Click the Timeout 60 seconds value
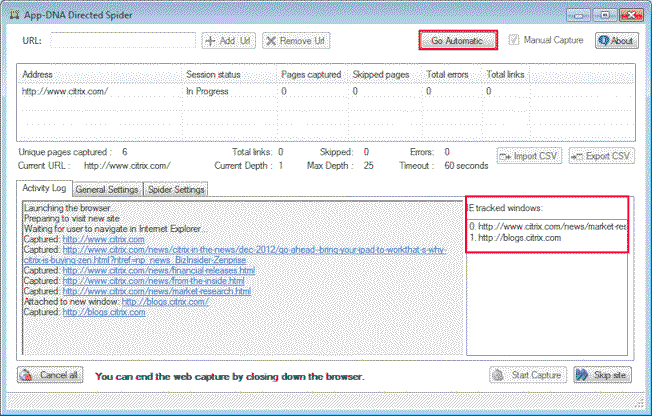Screen dimensions: 652x416 pos(466,166)
